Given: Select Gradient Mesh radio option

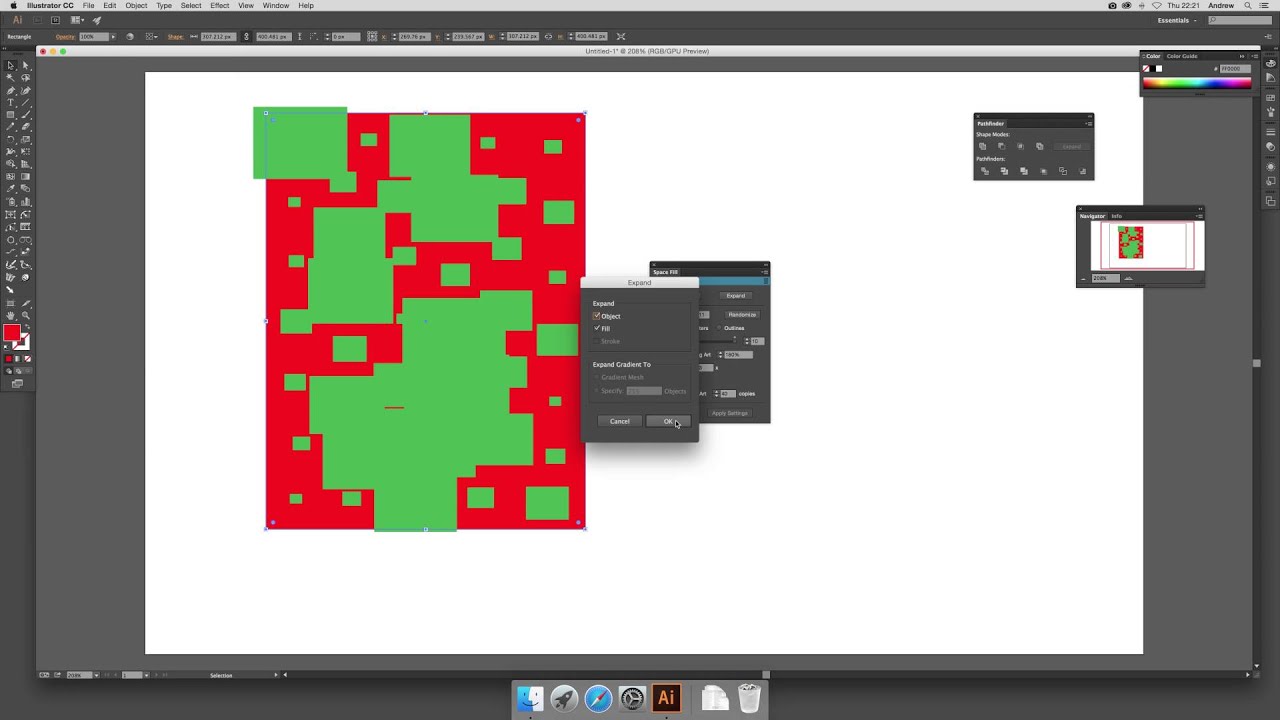Looking at the screenshot, I should click(x=597, y=377).
